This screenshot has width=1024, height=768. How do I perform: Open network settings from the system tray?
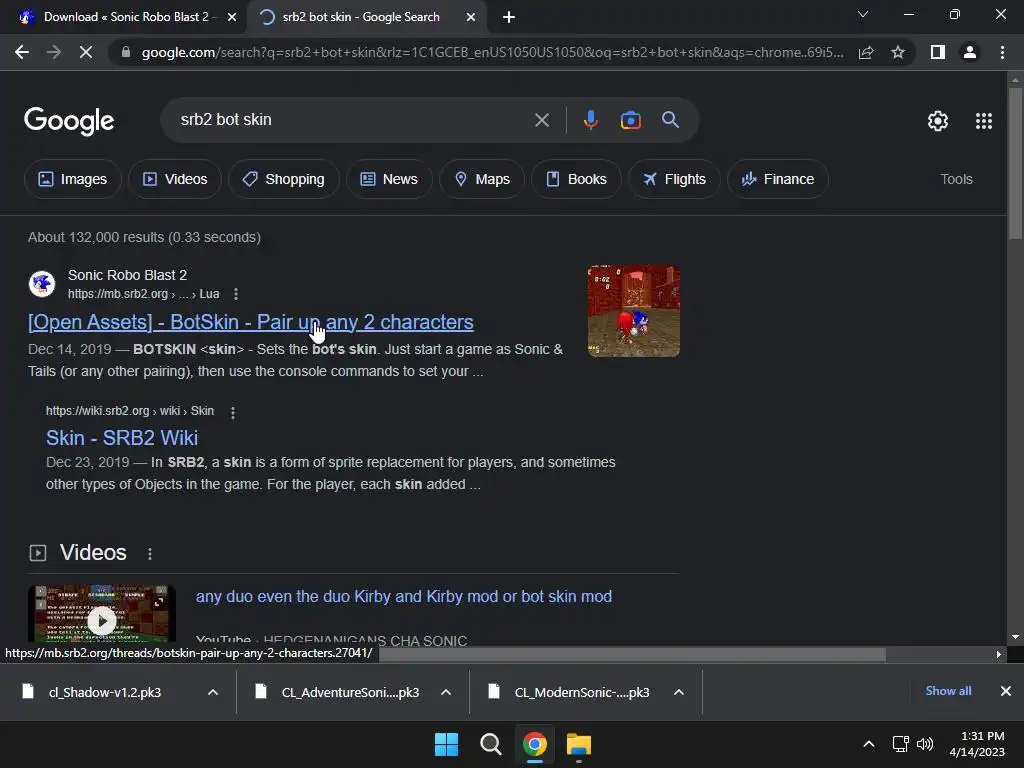(901, 744)
